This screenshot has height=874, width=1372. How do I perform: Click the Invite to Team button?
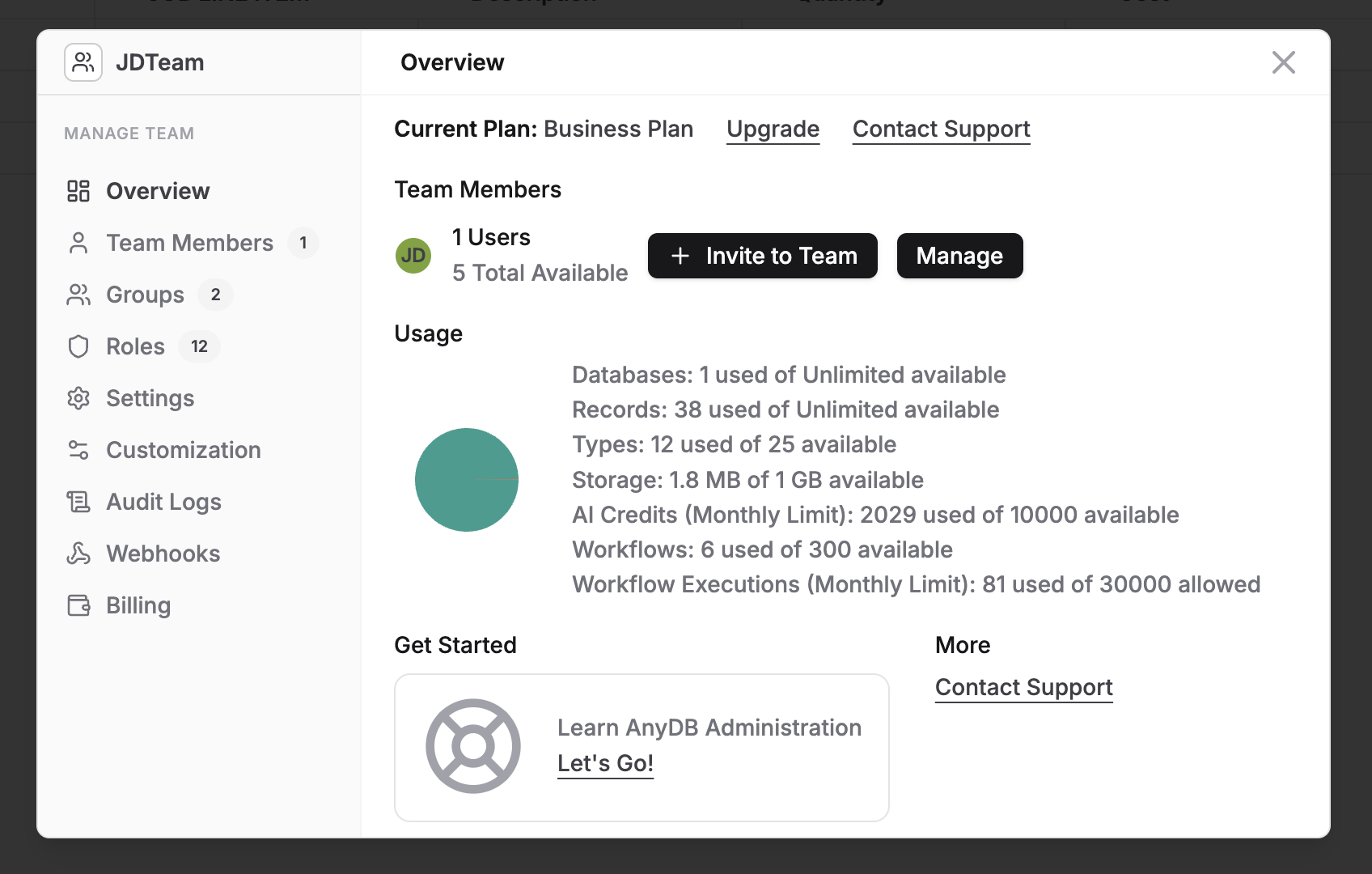(x=761, y=256)
